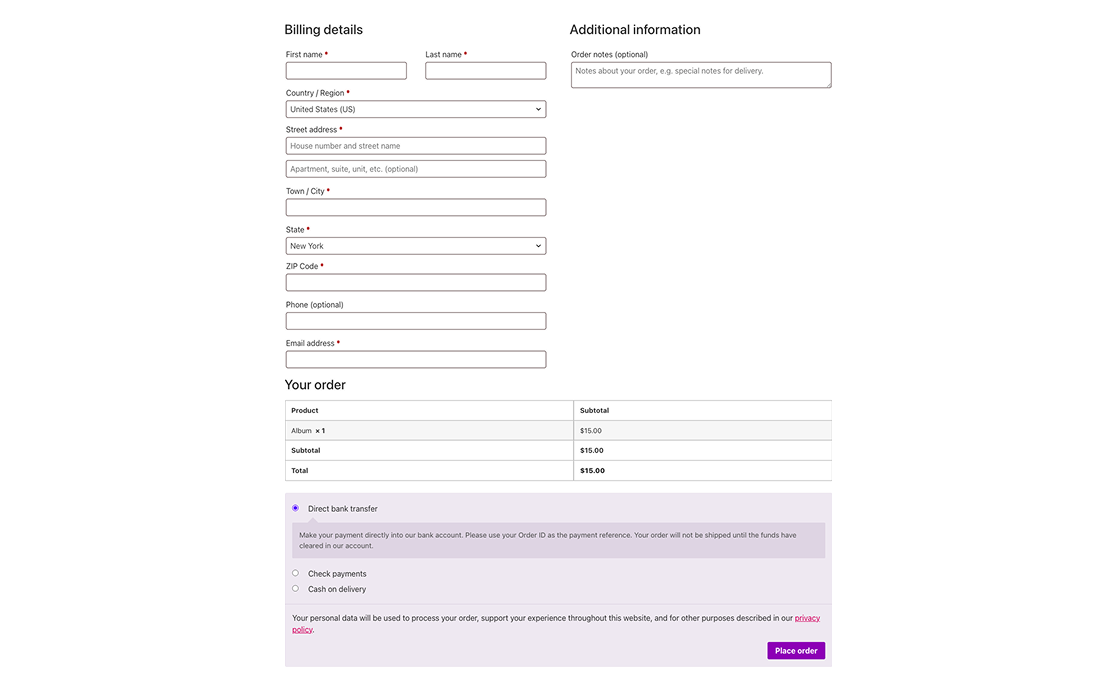
Task: Click the Email address field
Action: (415, 358)
